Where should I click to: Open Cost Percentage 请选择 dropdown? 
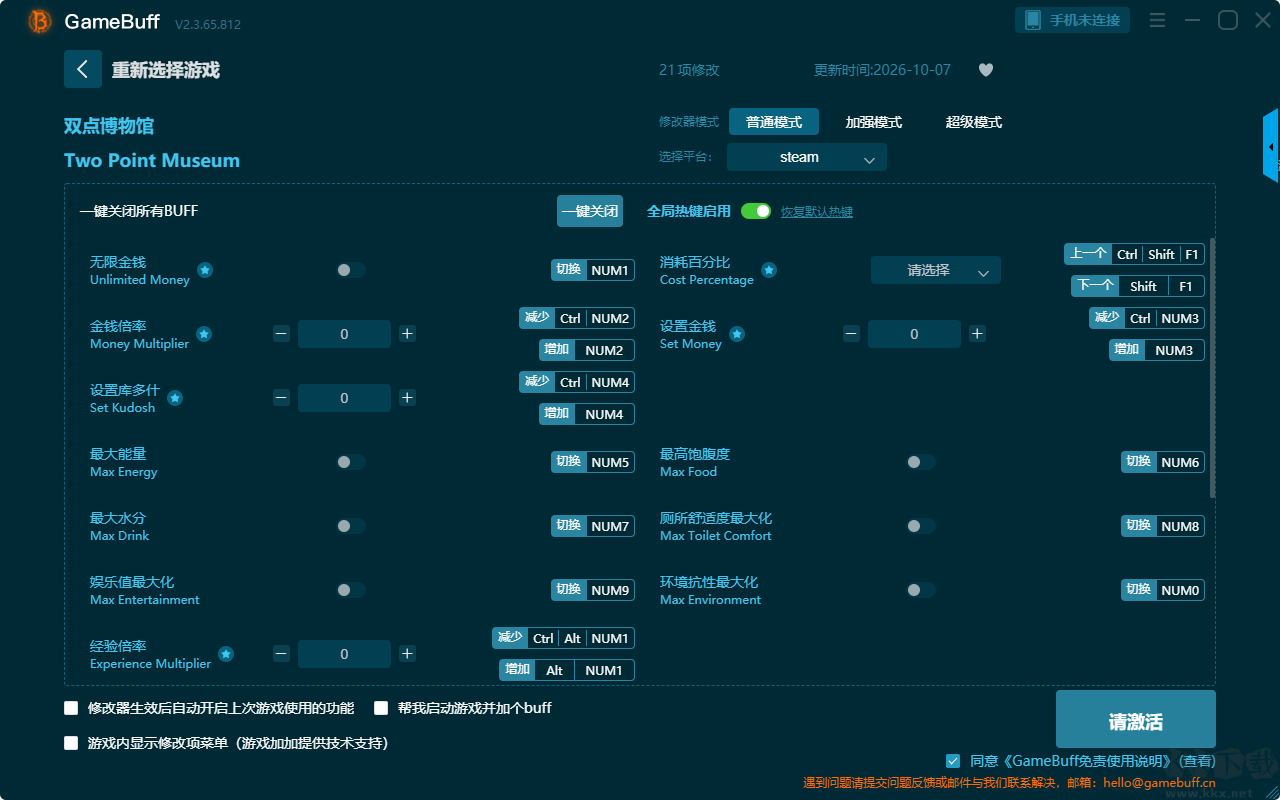point(936,270)
